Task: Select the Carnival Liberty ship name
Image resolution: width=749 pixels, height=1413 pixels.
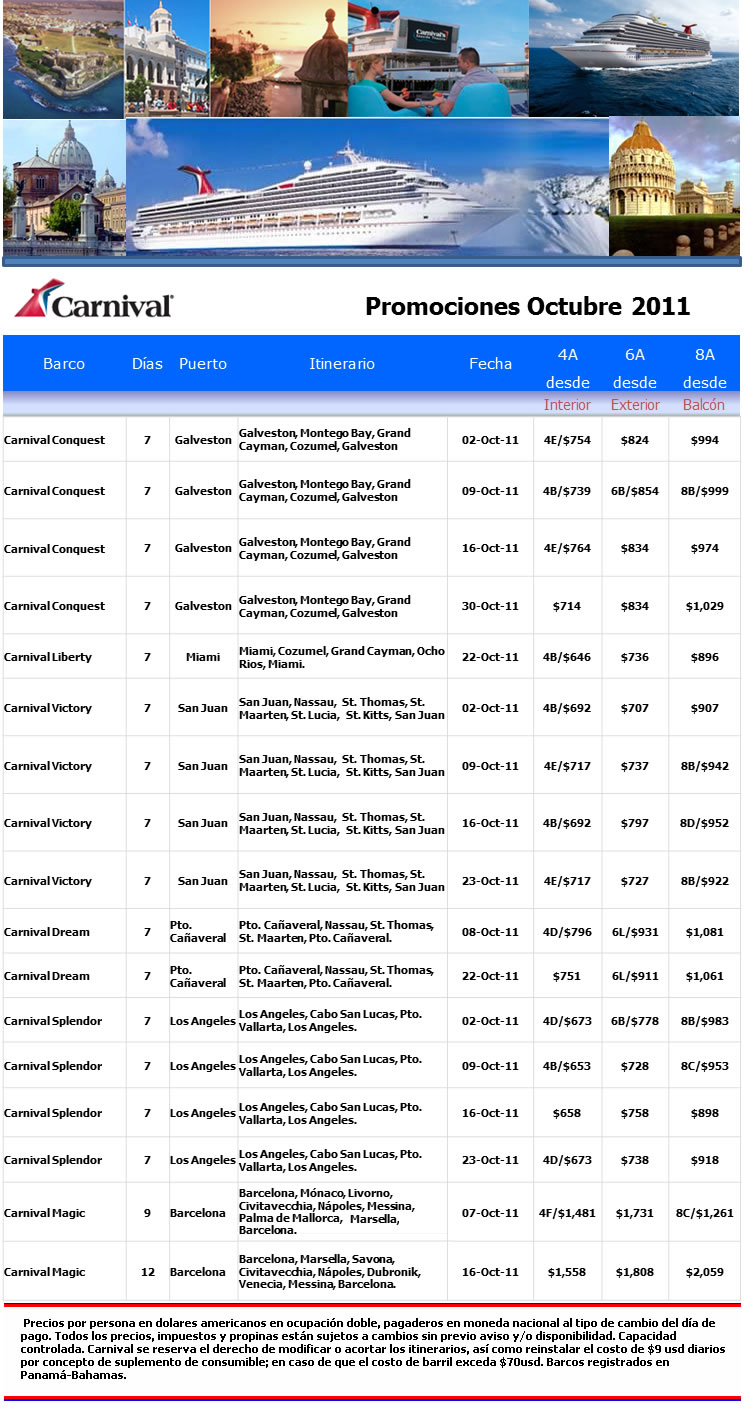Action: tap(48, 657)
